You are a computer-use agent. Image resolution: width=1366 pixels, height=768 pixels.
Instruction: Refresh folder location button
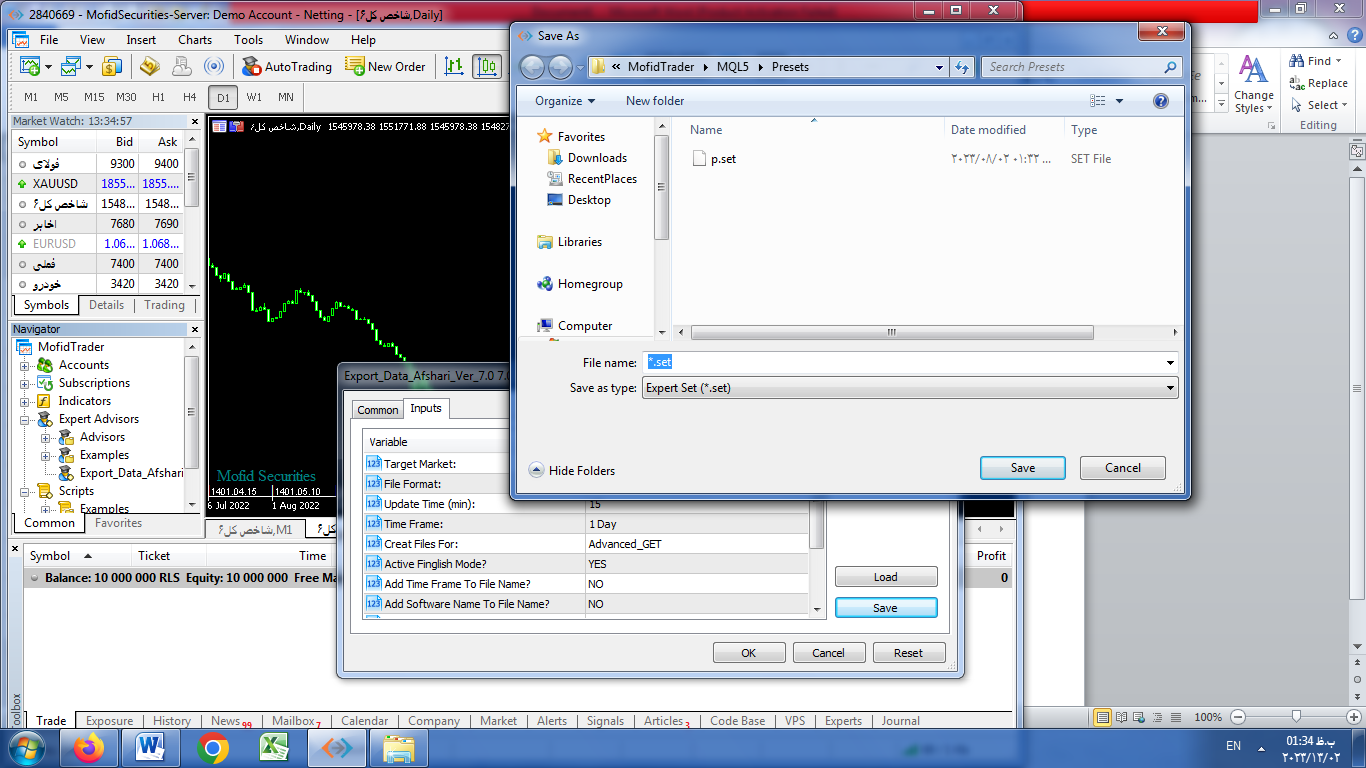coord(963,67)
